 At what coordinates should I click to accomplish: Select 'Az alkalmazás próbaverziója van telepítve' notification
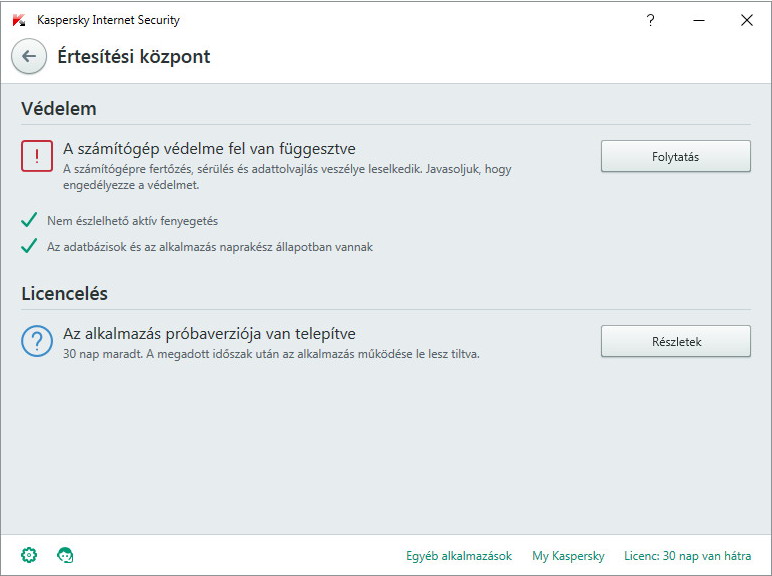click(x=209, y=333)
